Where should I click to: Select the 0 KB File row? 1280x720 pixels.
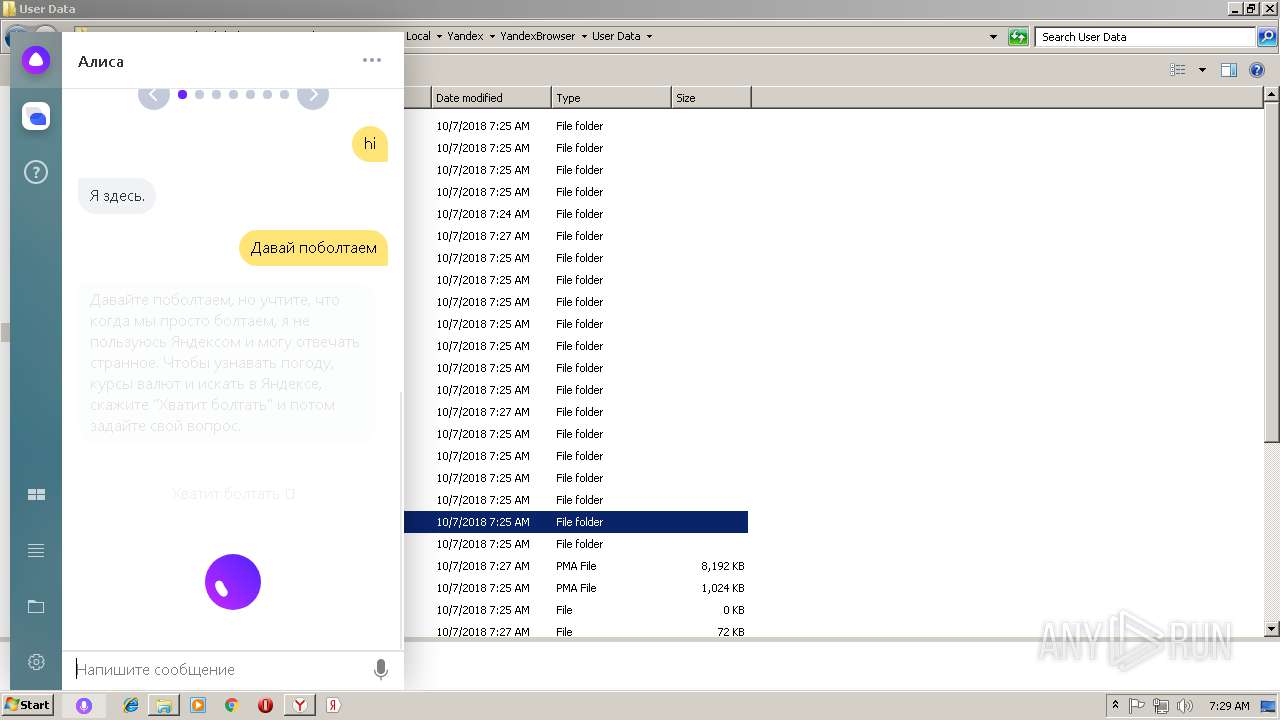[x=576, y=610]
